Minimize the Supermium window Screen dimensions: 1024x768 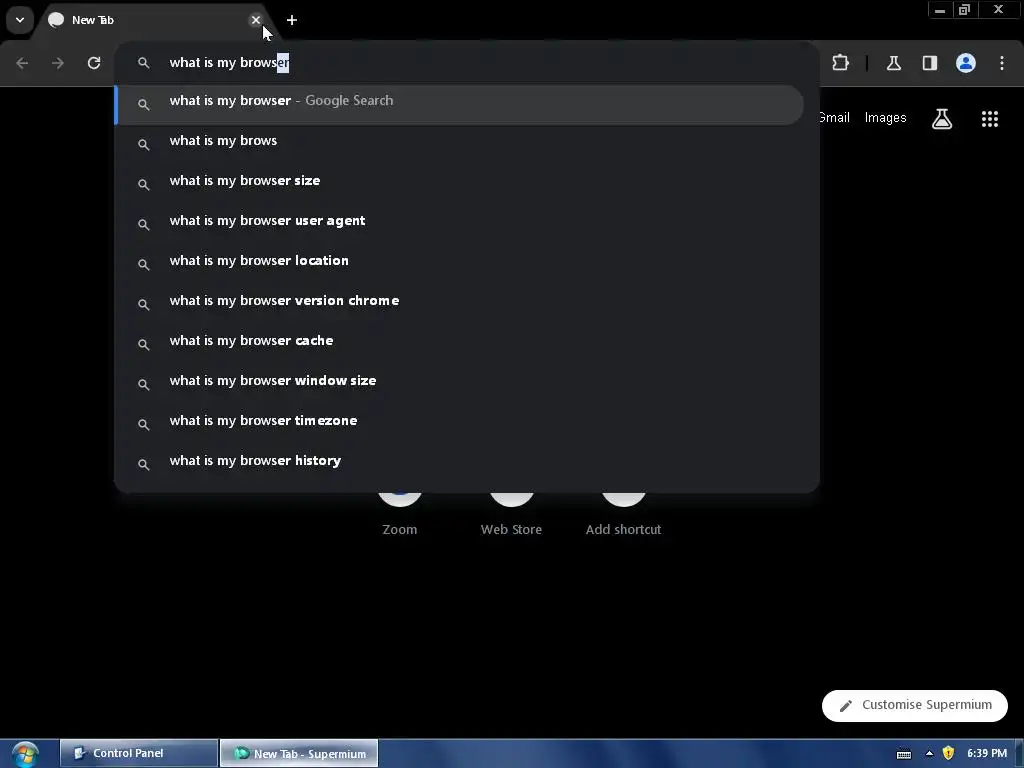click(x=940, y=10)
